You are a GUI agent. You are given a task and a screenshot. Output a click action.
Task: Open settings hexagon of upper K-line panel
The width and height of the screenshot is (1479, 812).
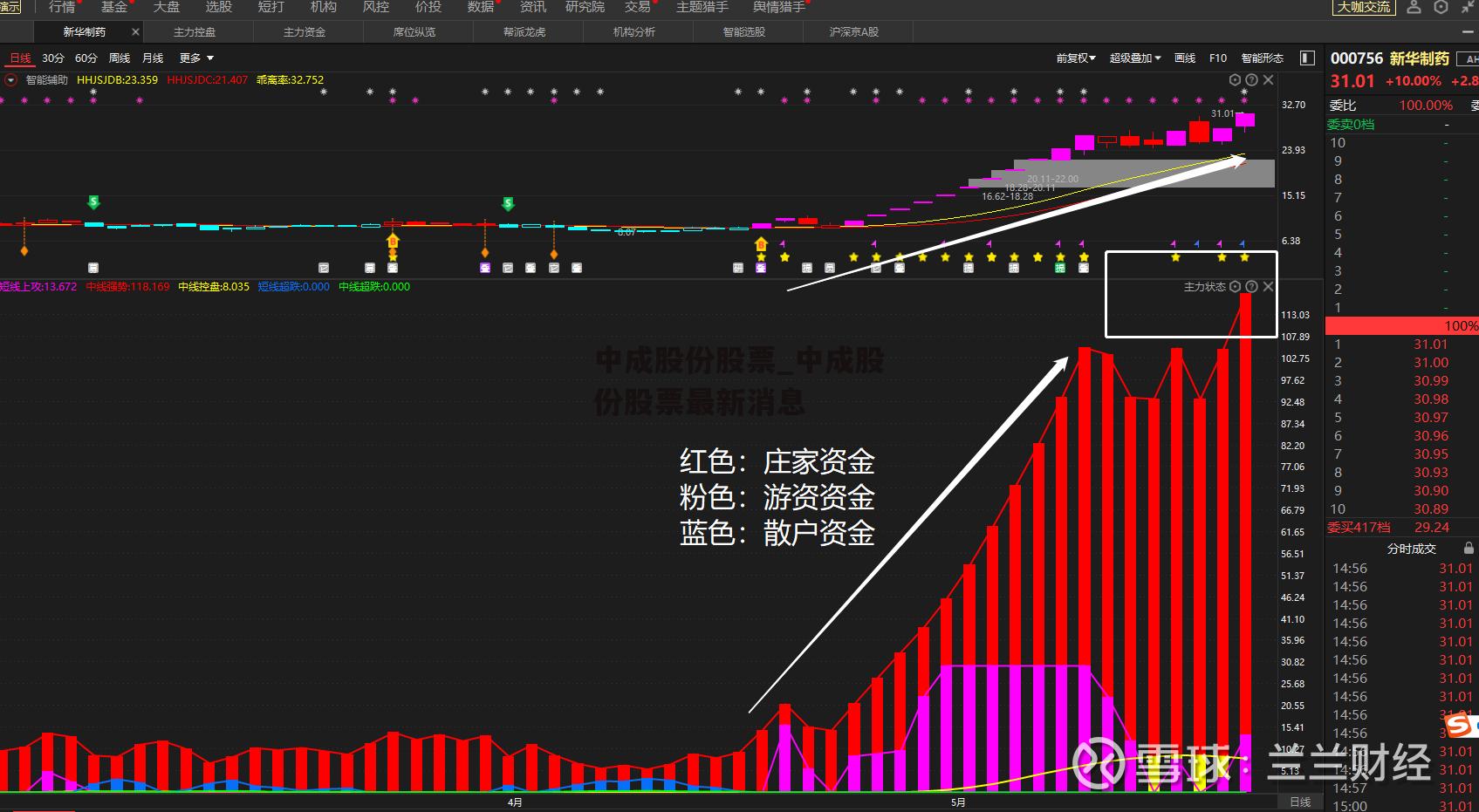tap(1235, 79)
